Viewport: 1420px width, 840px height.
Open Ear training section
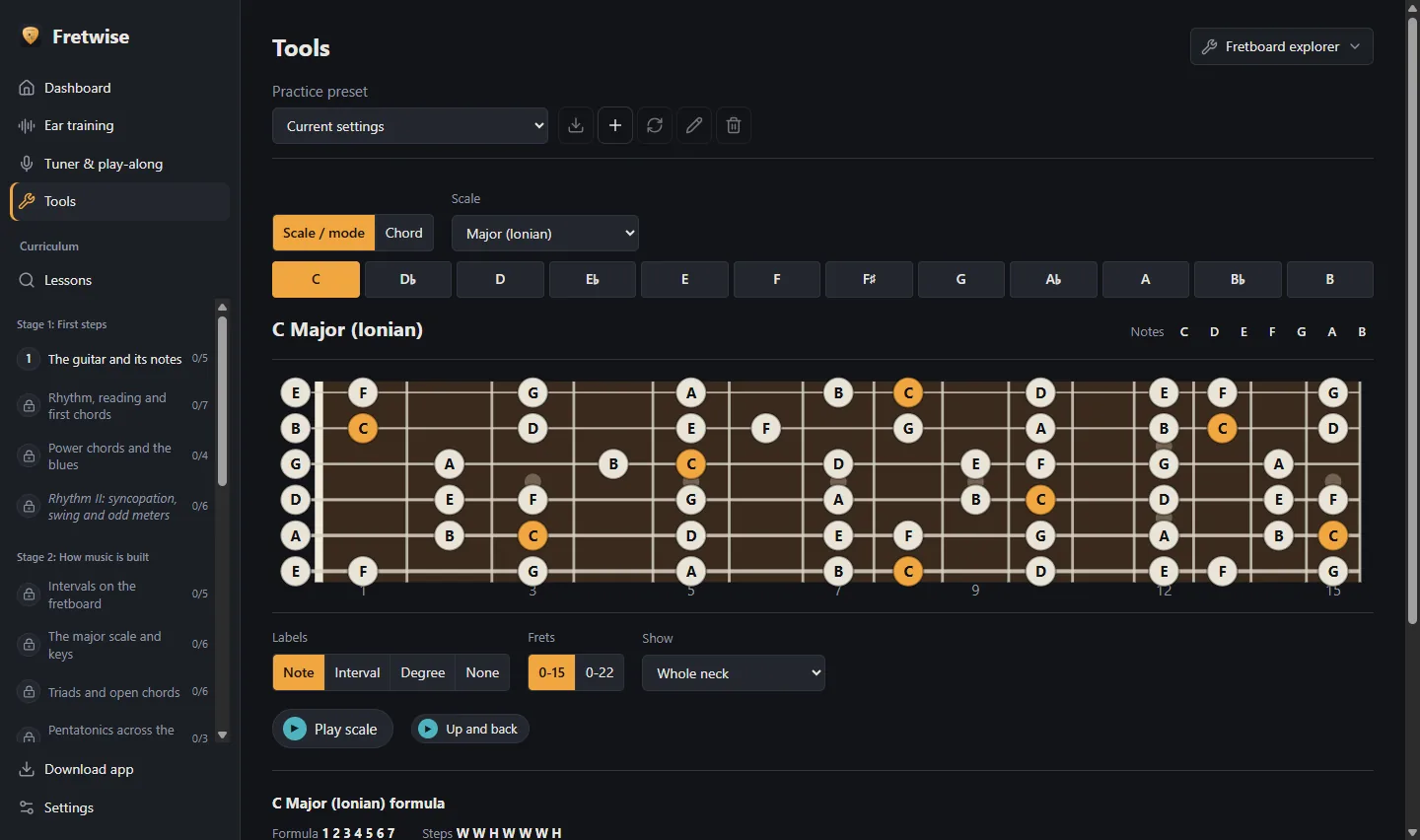point(119,125)
